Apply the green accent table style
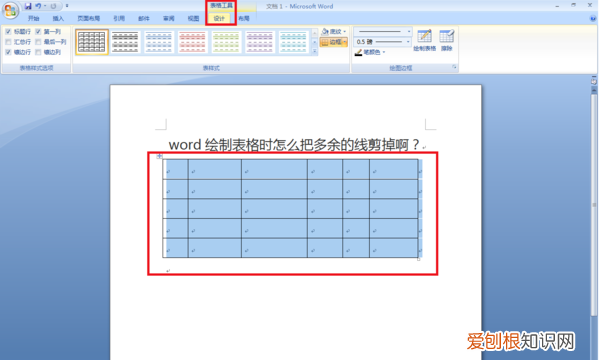Image resolution: width=600 pixels, height=360 pixels. point(226,42)
